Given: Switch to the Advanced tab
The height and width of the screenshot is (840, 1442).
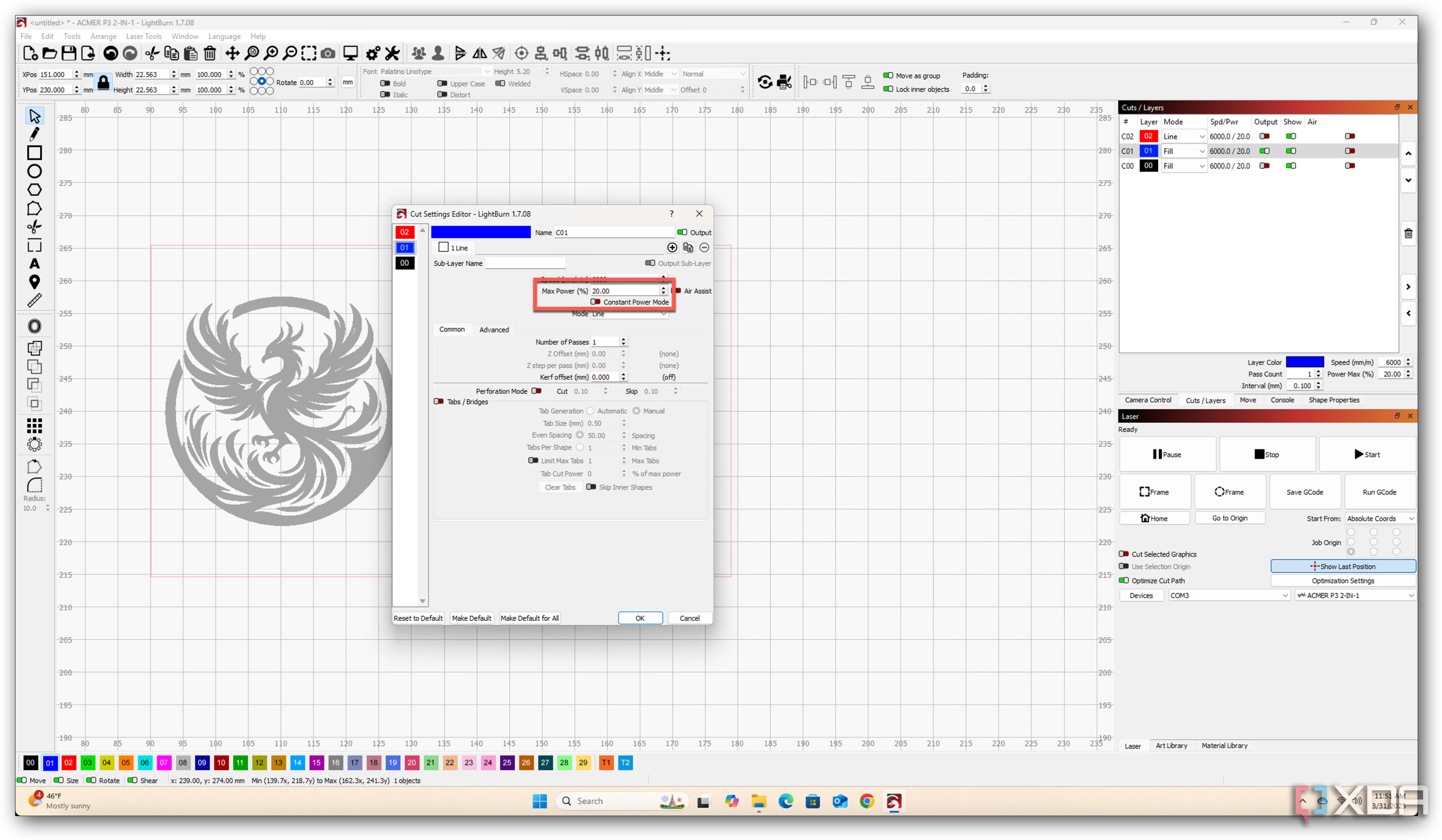Looking at the screenshot, I should pyautogui.click(x=494, y=329).
